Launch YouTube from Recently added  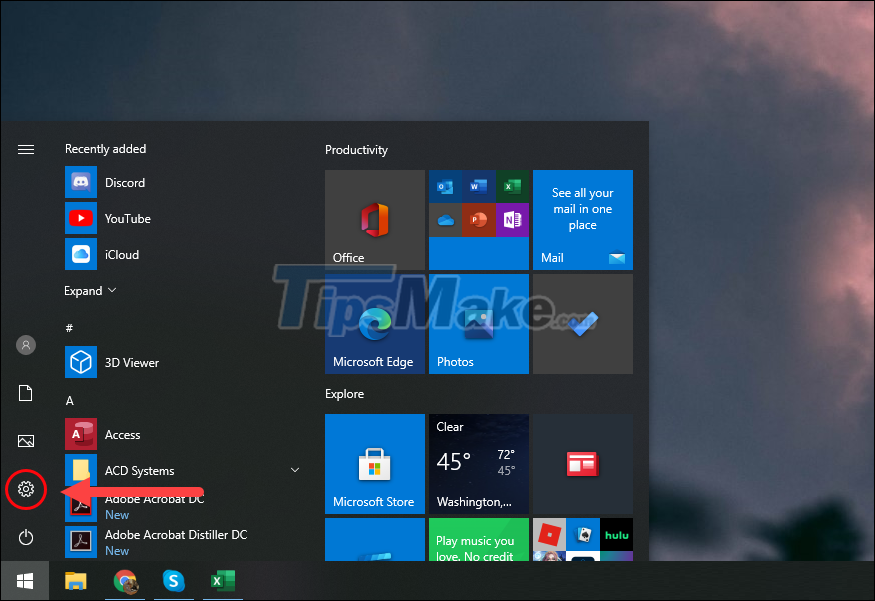(x=108, y=218)
